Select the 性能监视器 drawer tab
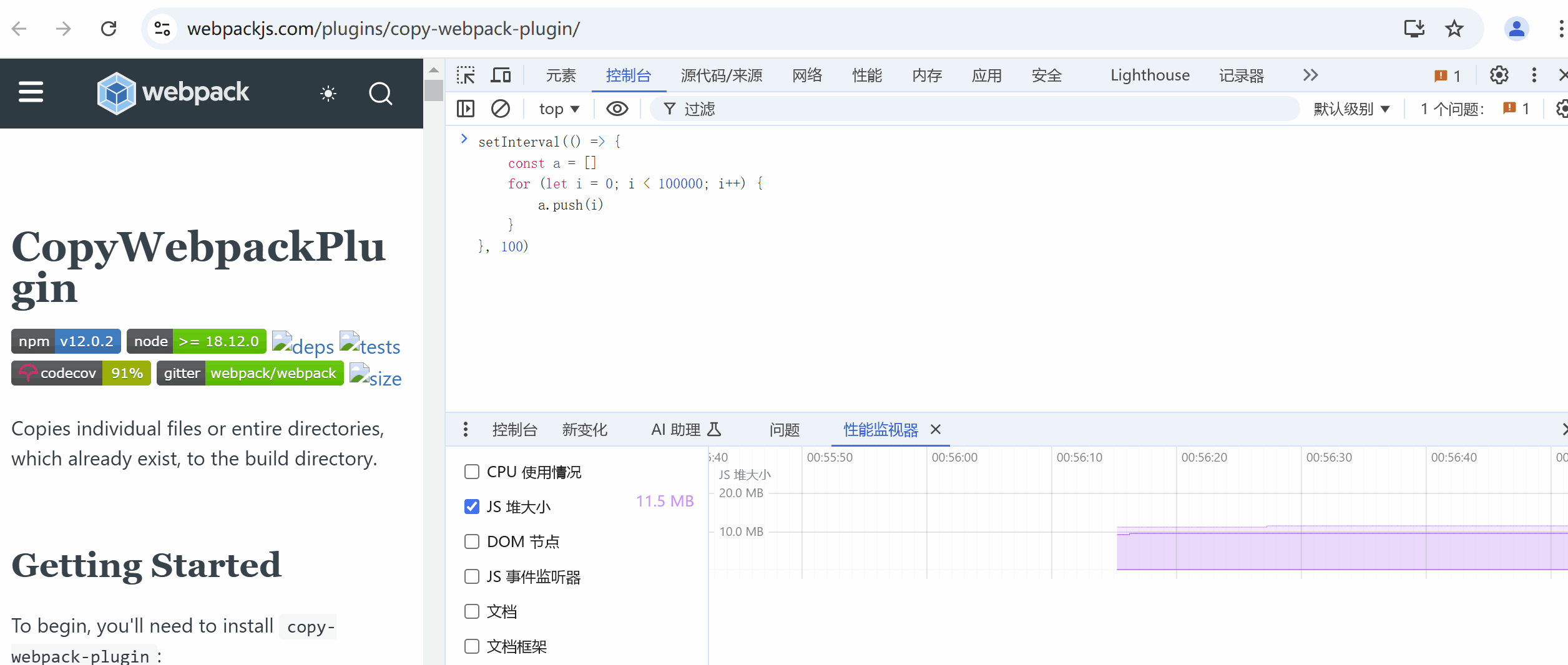This screenshot has height=665, width=1568. 880,429
